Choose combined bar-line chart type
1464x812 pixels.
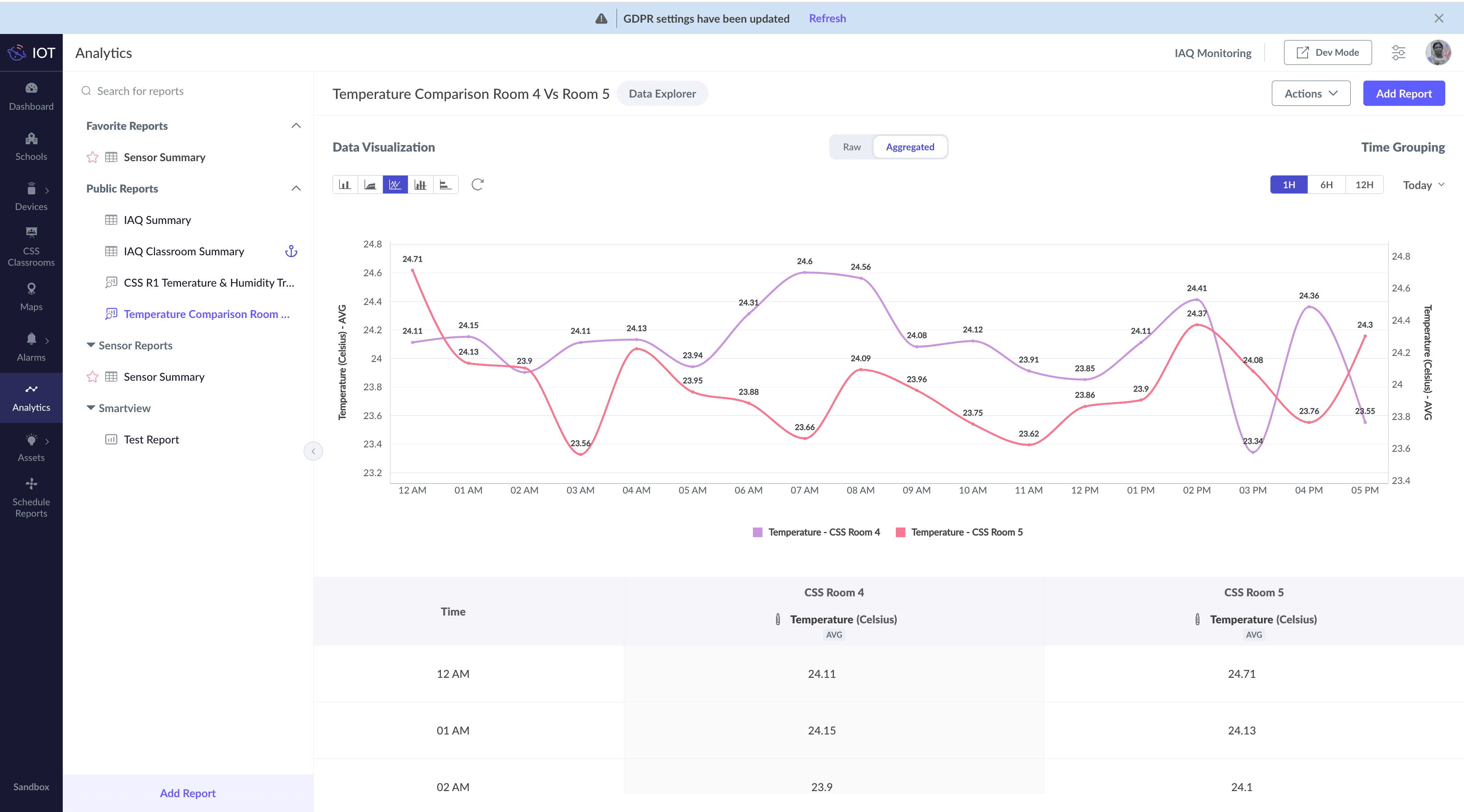click(420, 185)
